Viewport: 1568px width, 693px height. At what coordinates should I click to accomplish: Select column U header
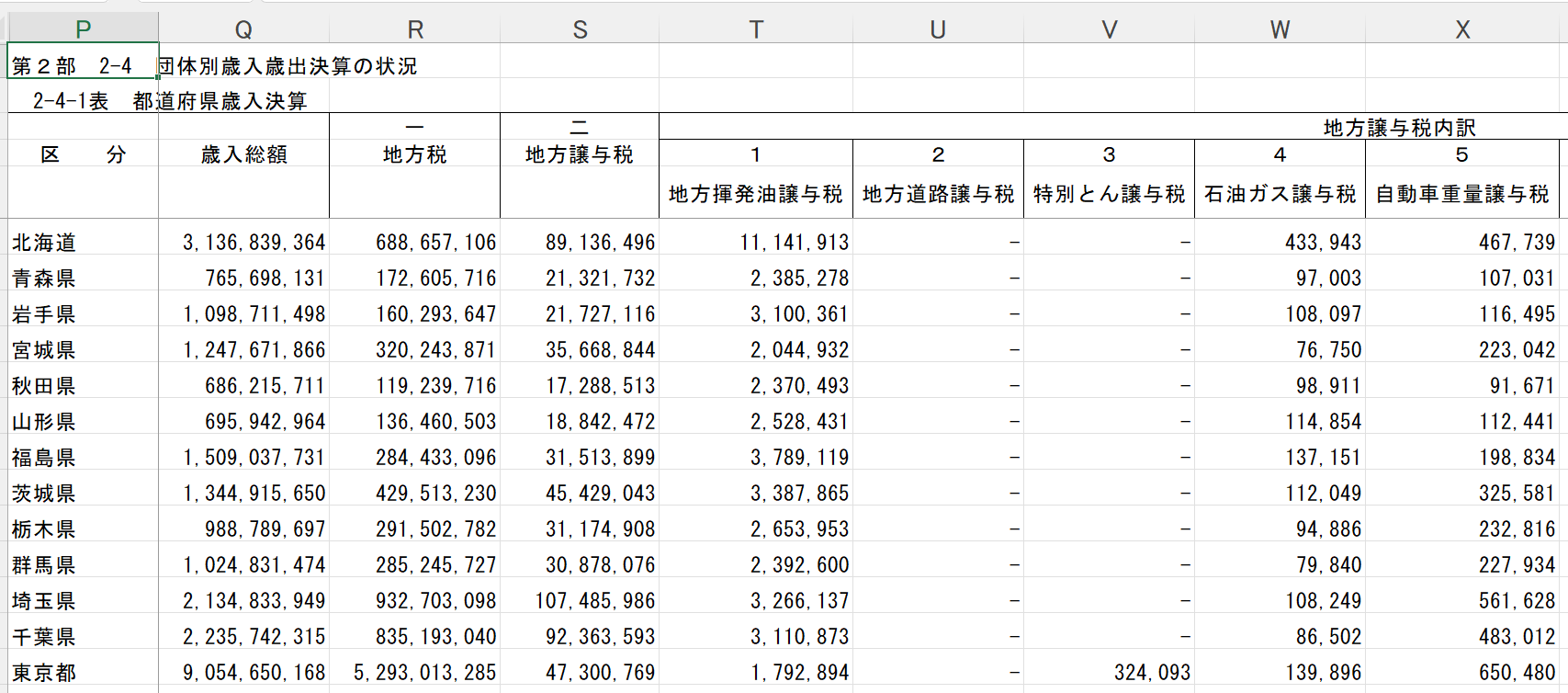(938, 28)
